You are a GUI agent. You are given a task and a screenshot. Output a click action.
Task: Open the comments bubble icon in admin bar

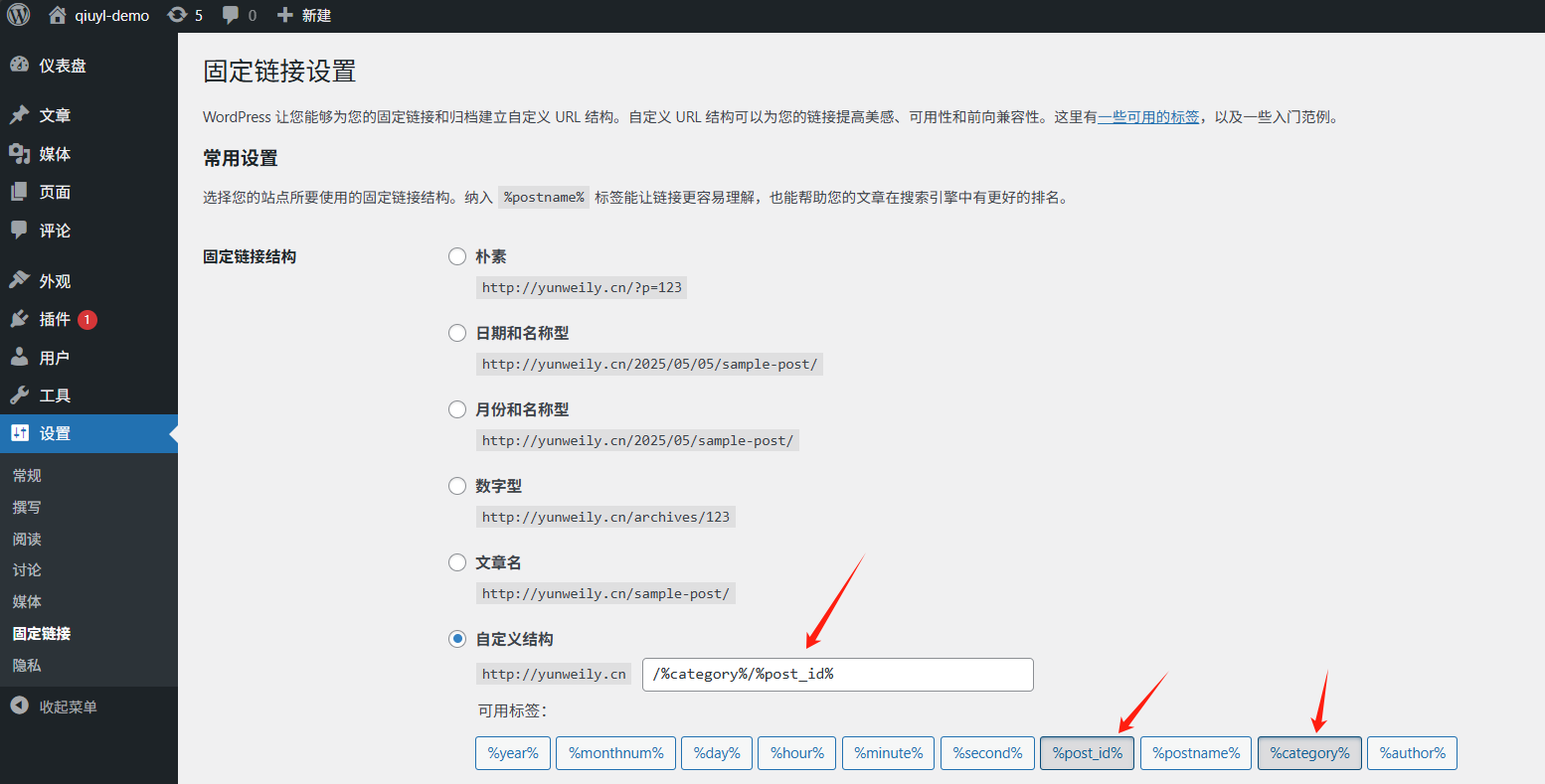(231, 15)
